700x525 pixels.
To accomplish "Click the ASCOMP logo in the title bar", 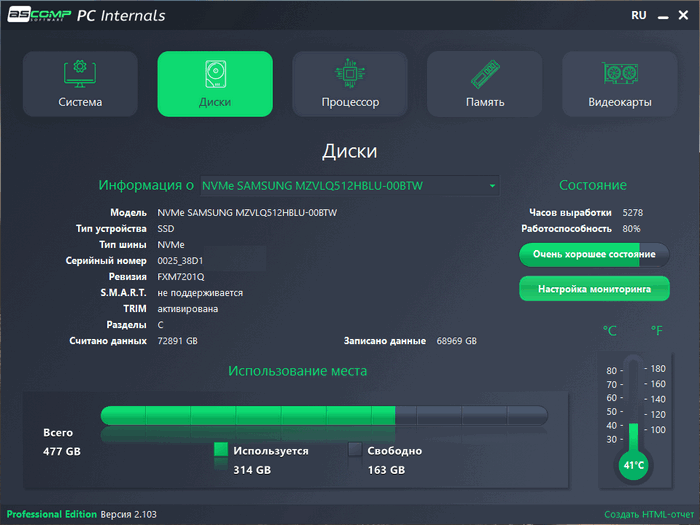I will pyautogui.click(x=39, y=15).
